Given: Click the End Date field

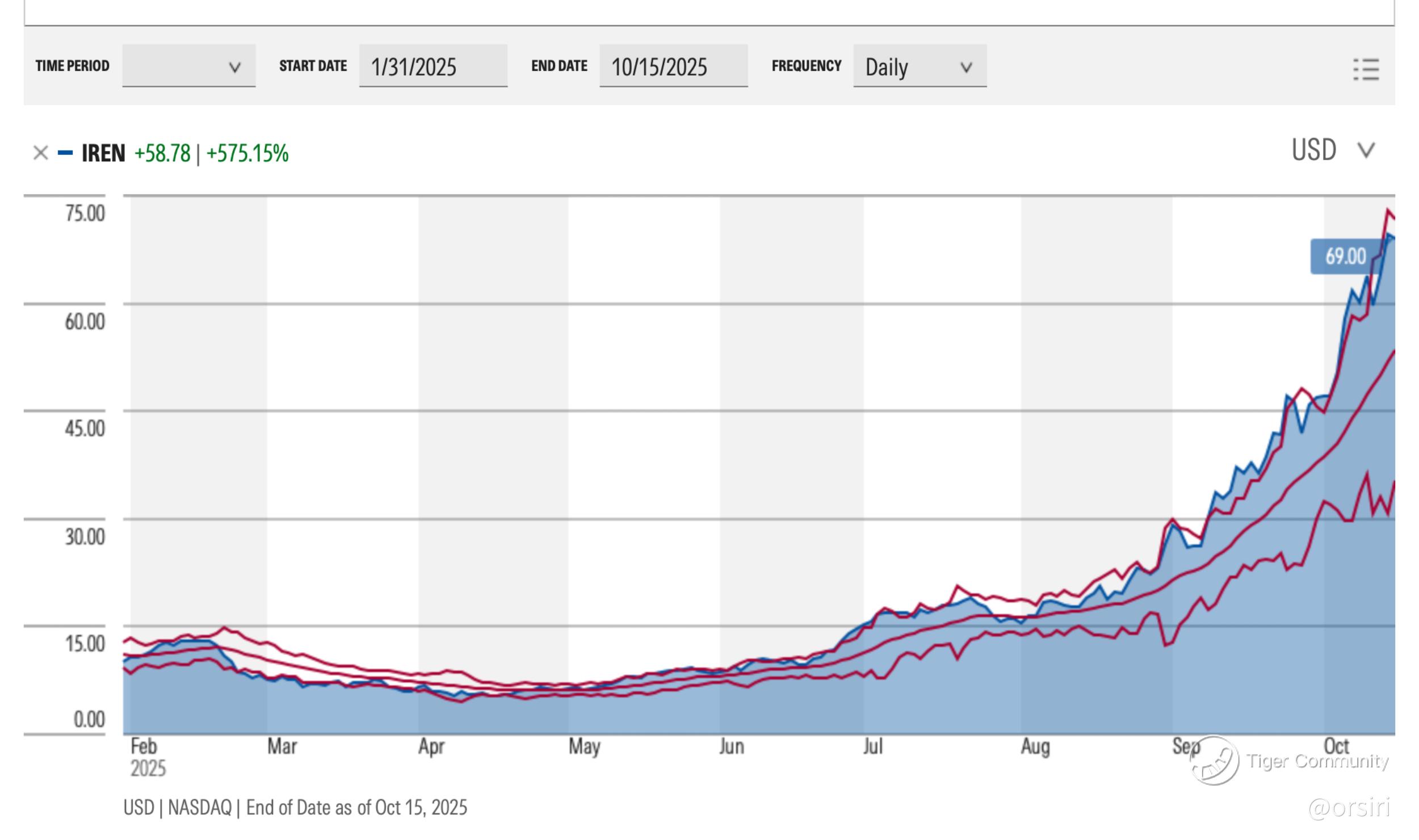Looking at the screenshot, I should [x=673, y=66].
